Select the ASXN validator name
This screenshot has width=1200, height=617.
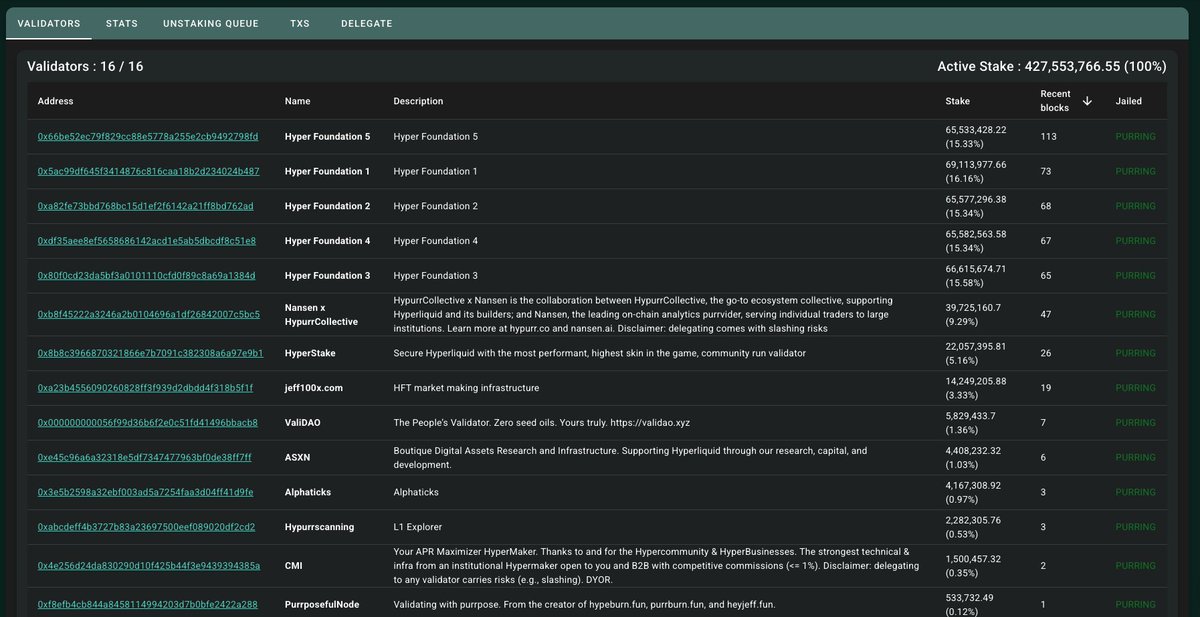pyautogui.click(x=297, y=458)
